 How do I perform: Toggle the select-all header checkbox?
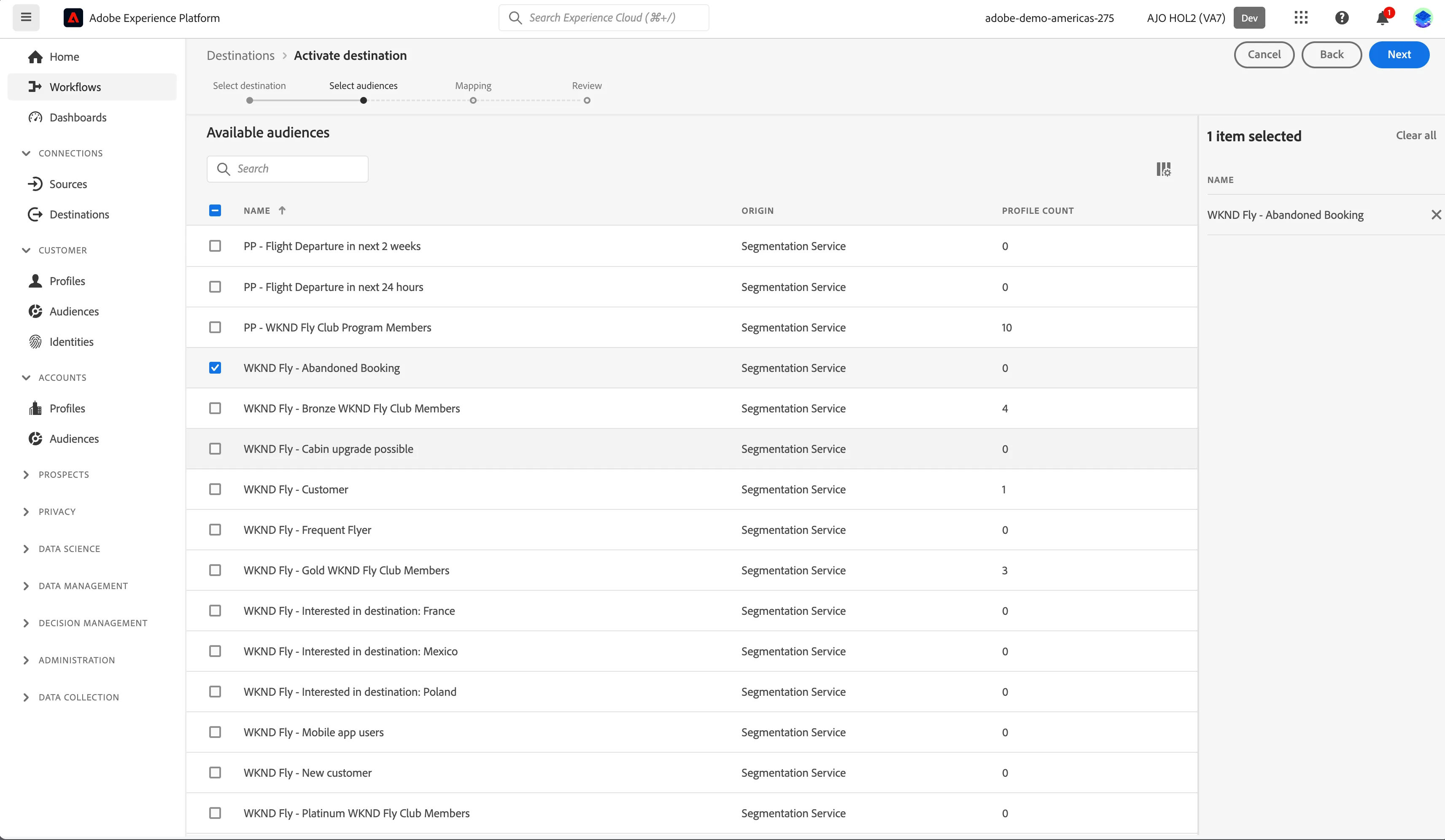pos(215,210)
